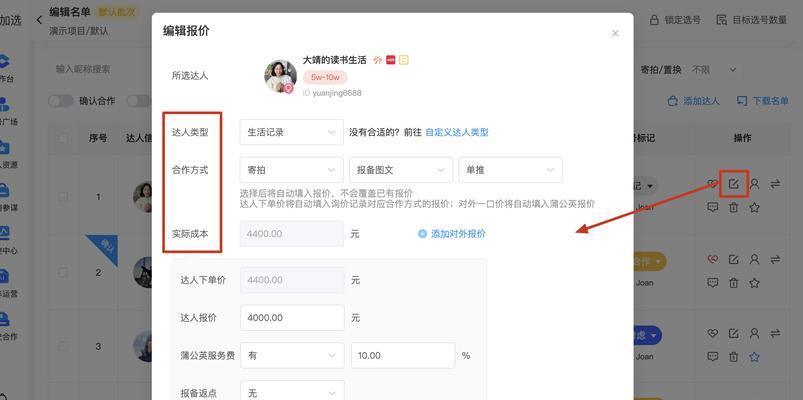Open the 单推 dropdown
Viewport: 803px width, 400px height.
511,170
